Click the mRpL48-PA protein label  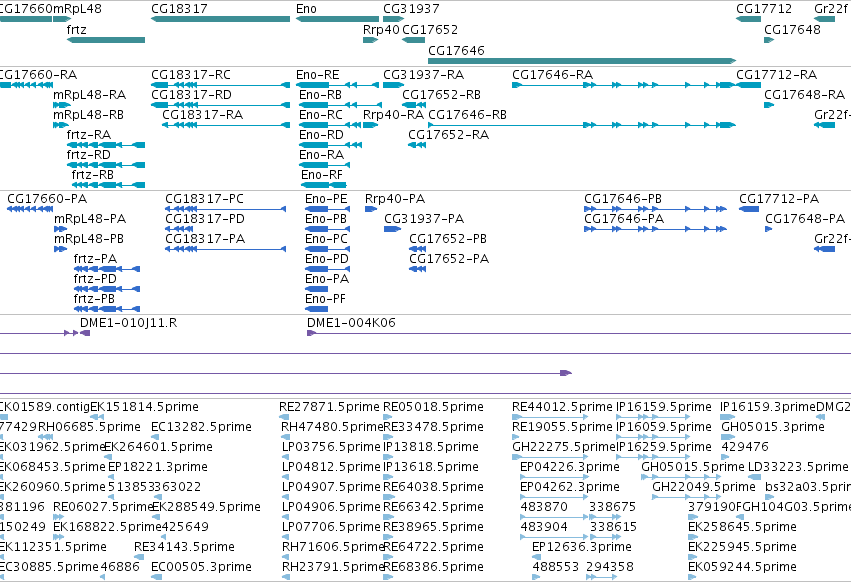point(90,219)
